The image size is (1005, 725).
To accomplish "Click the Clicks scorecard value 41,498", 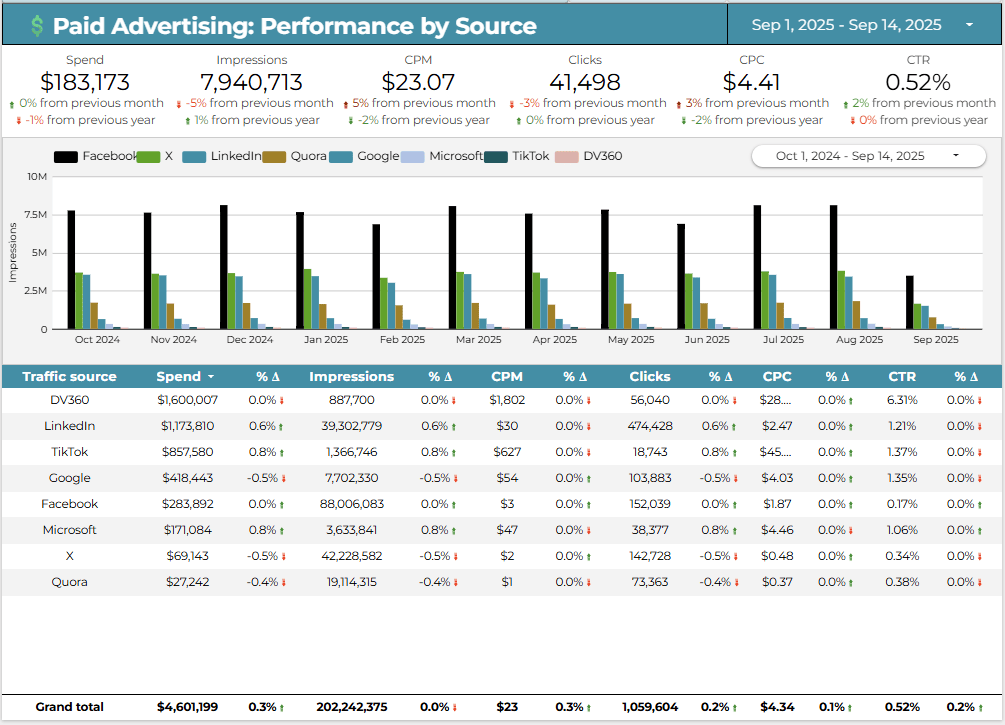I will pos(585,82).
